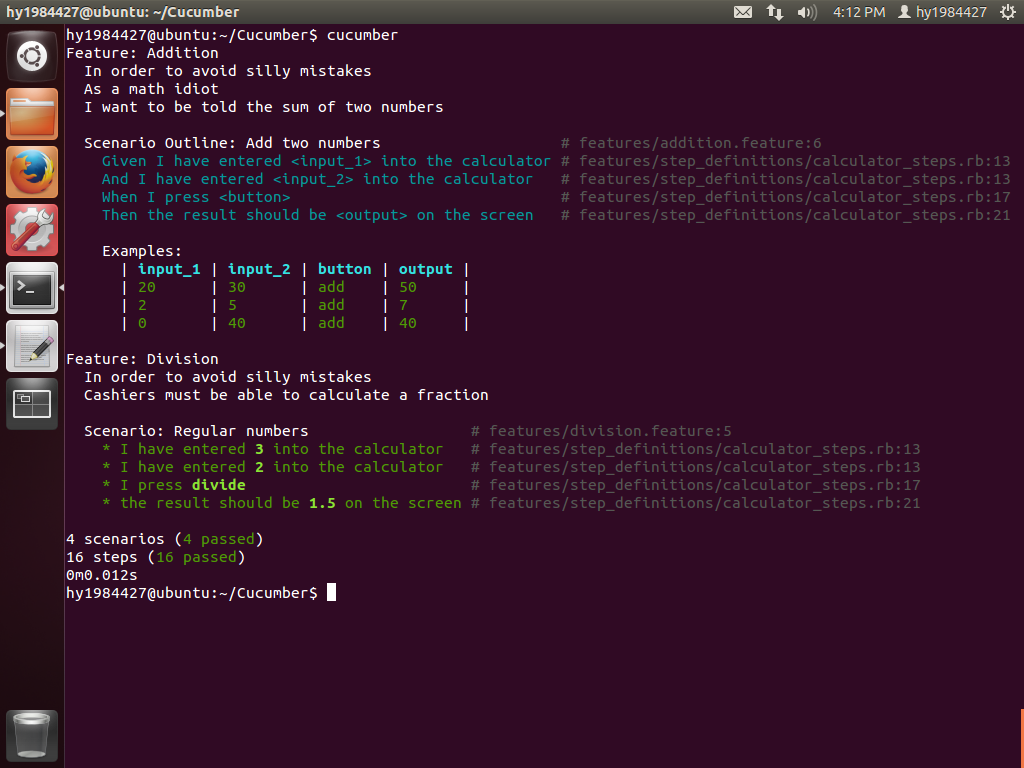Select the Terminal launcher icon
This screenshot has height=768, width=1024.
[32, 288]
